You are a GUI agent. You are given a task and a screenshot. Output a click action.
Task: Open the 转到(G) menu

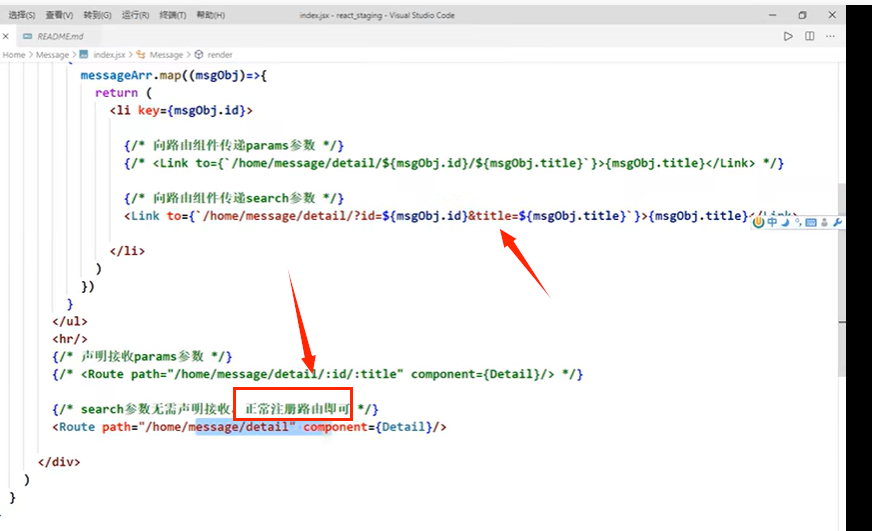[97, 15]
